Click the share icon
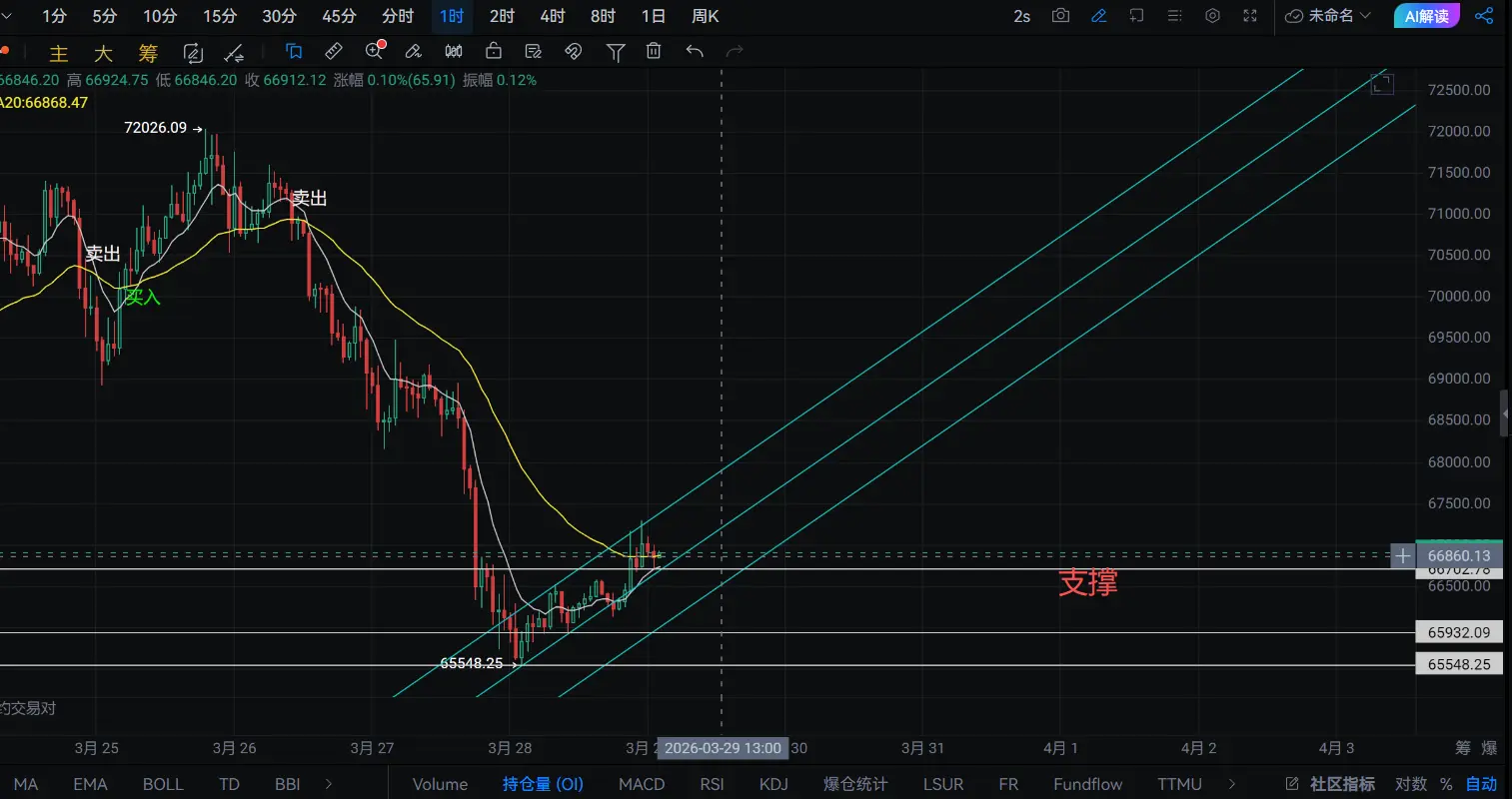The width and height of the screenshot is (1512, 799). point(1484,16)
